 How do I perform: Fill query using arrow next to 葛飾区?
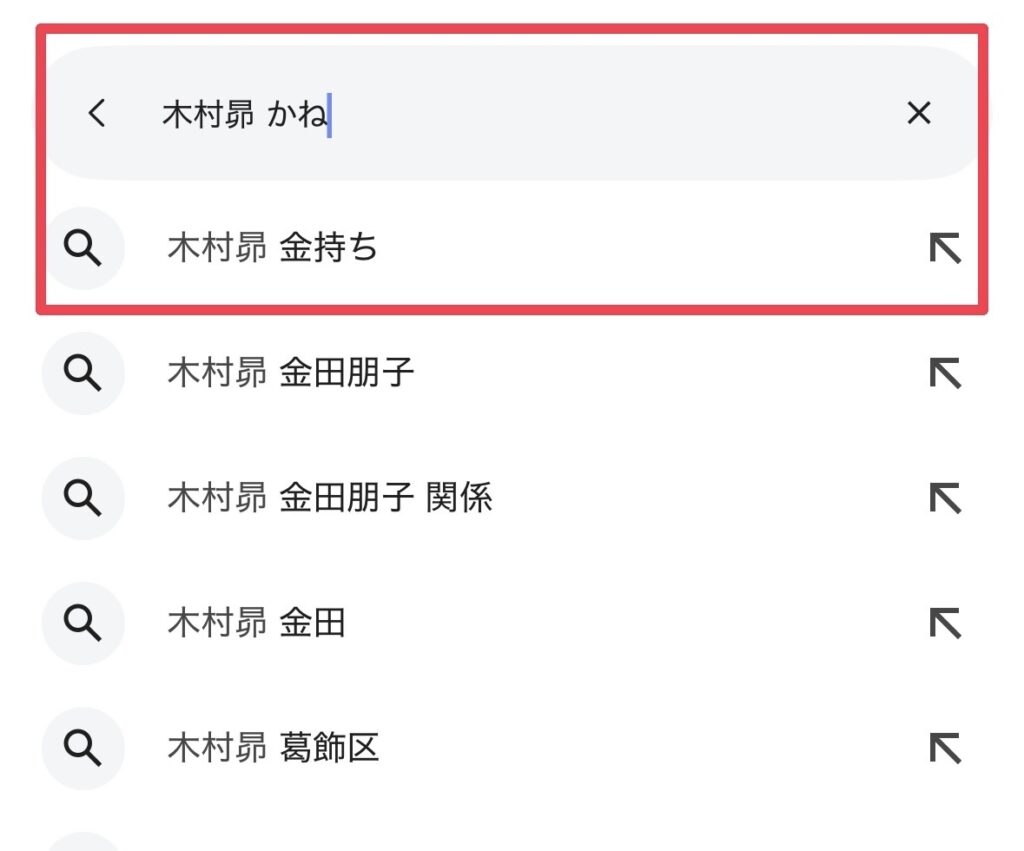[x=945, y=748]
